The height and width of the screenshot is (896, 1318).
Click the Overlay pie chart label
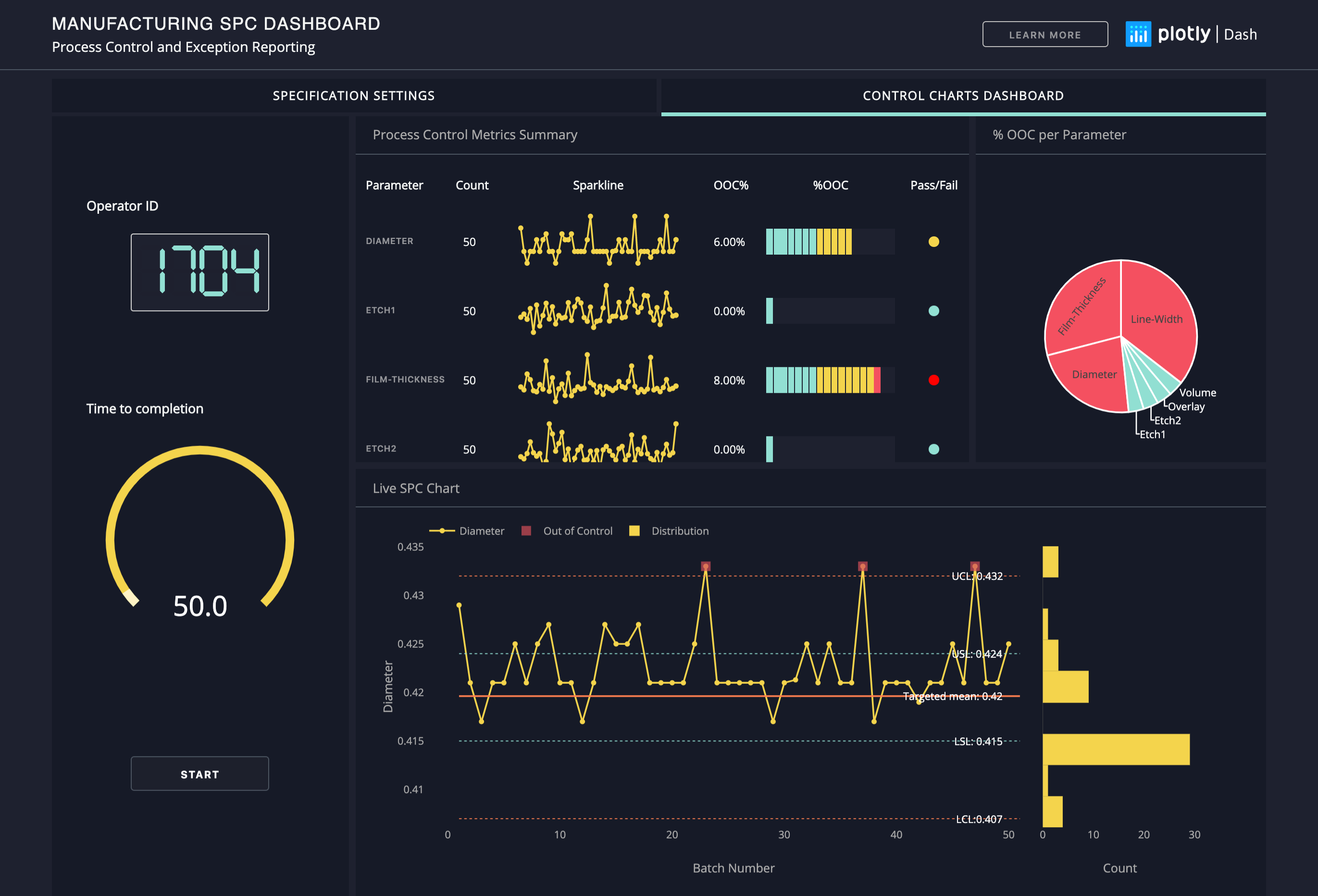pyautogui.click(x=1186, y=407)
